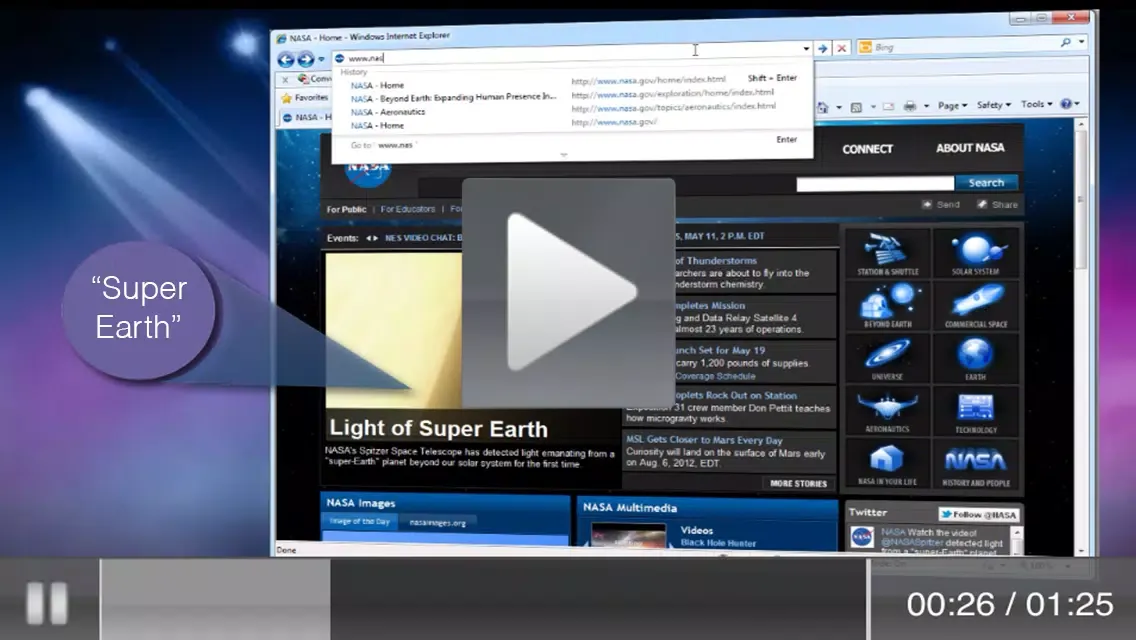This screenshot has height=640, width=1136.
Task: Click the Read Mail toolbar icon
Action: [x=888, y=107]
